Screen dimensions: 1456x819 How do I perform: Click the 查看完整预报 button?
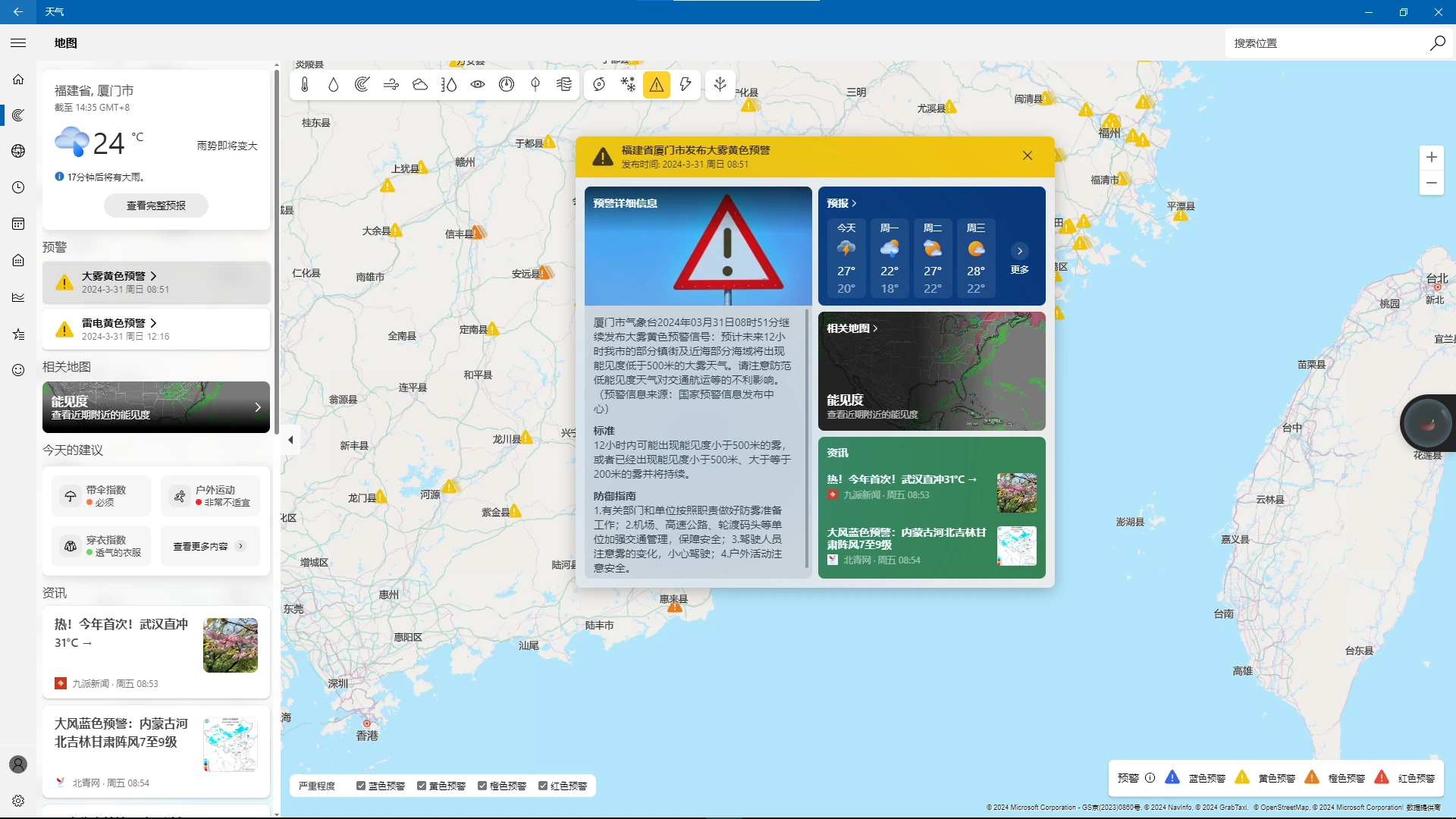click(156, 206)
